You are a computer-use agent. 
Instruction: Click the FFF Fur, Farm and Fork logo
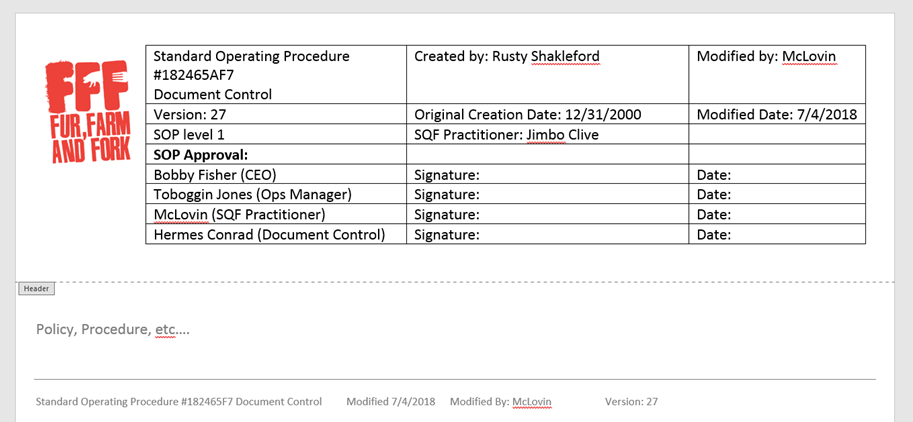pyautogui.click(x=87, y=111)
